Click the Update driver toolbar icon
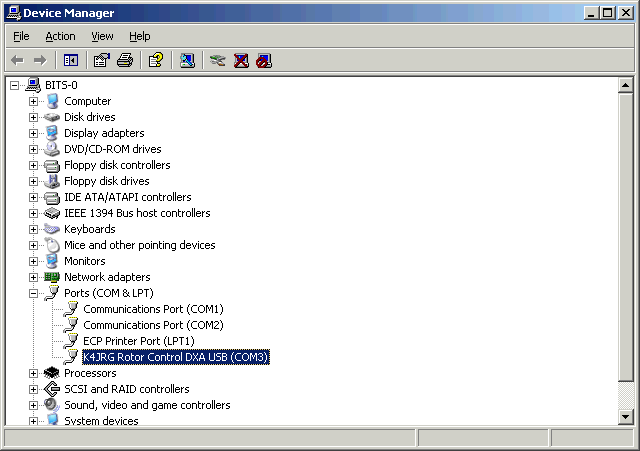 [218, 60]
